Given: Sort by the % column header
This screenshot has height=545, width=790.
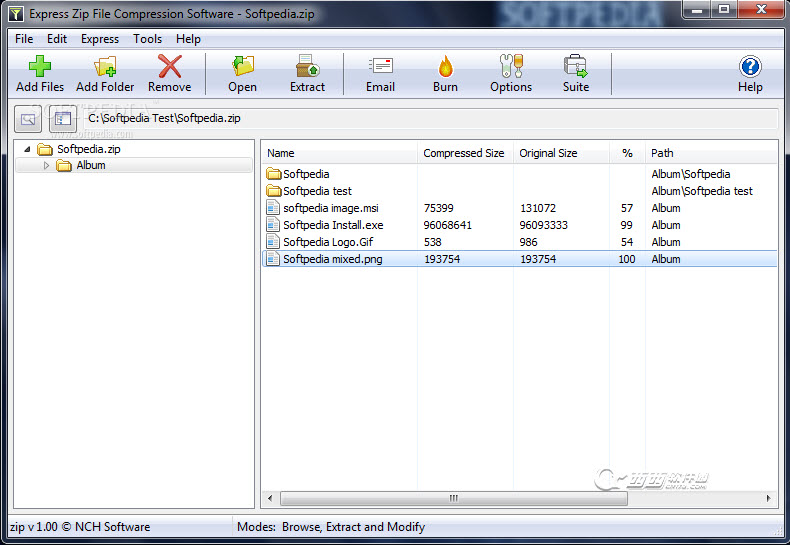Looking at the screenshot, I should (x=627, y=153).
